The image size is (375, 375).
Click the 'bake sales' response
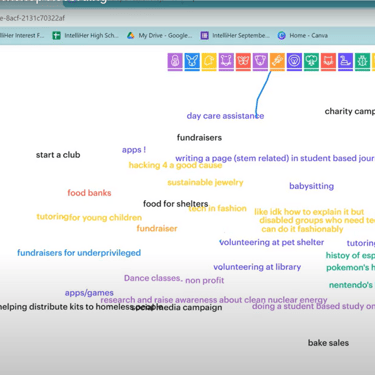[x=328, y=343]
